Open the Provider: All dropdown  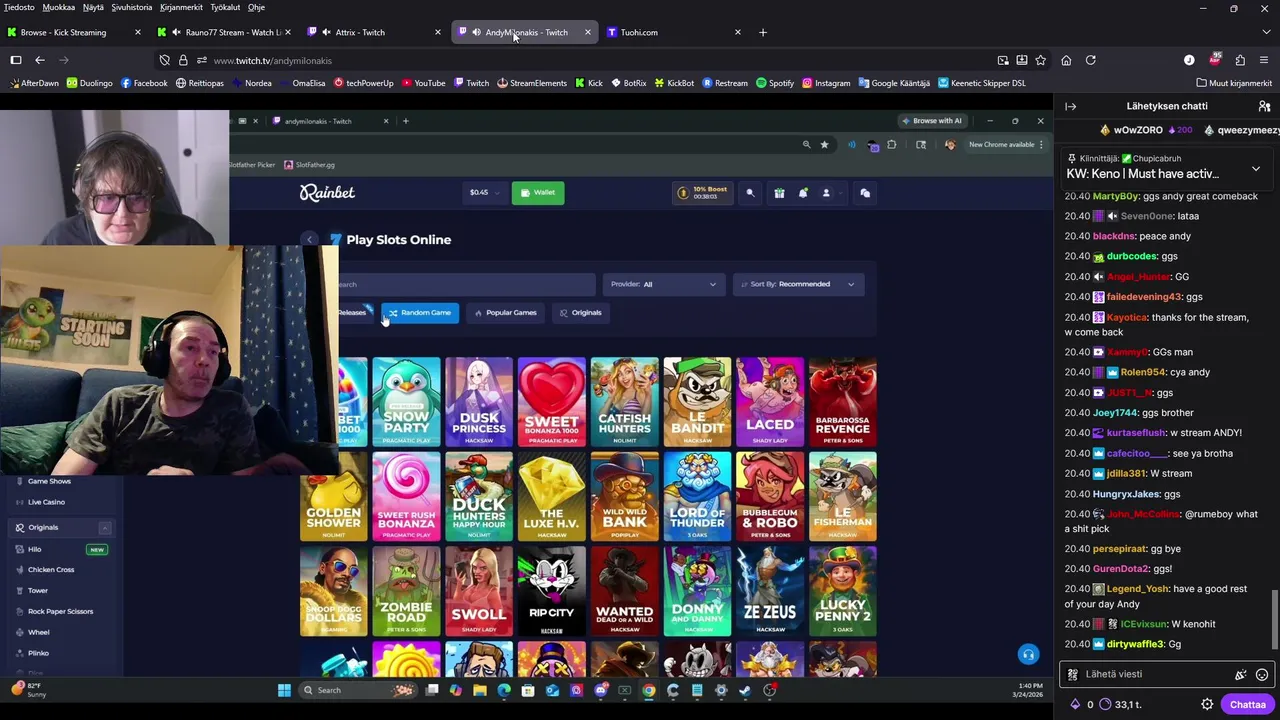tap(664, 284)
